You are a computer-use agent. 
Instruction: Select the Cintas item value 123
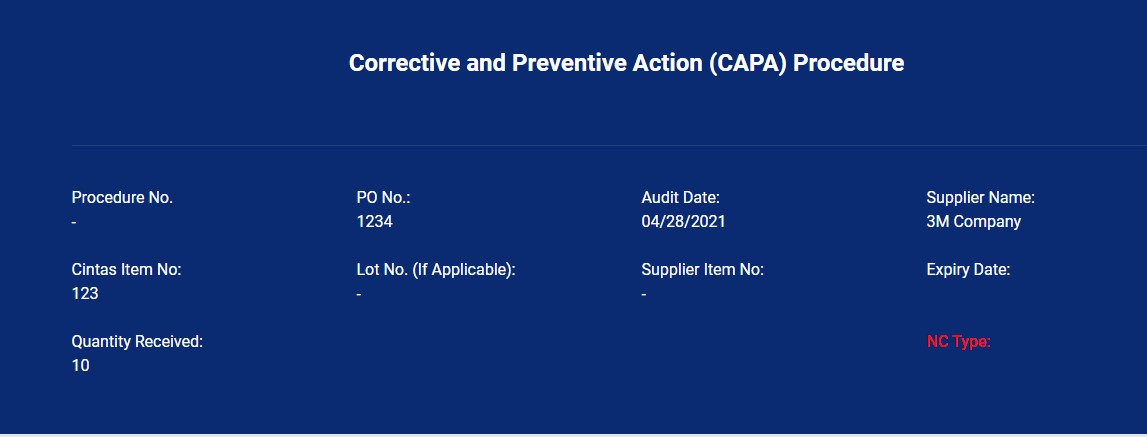85,294
